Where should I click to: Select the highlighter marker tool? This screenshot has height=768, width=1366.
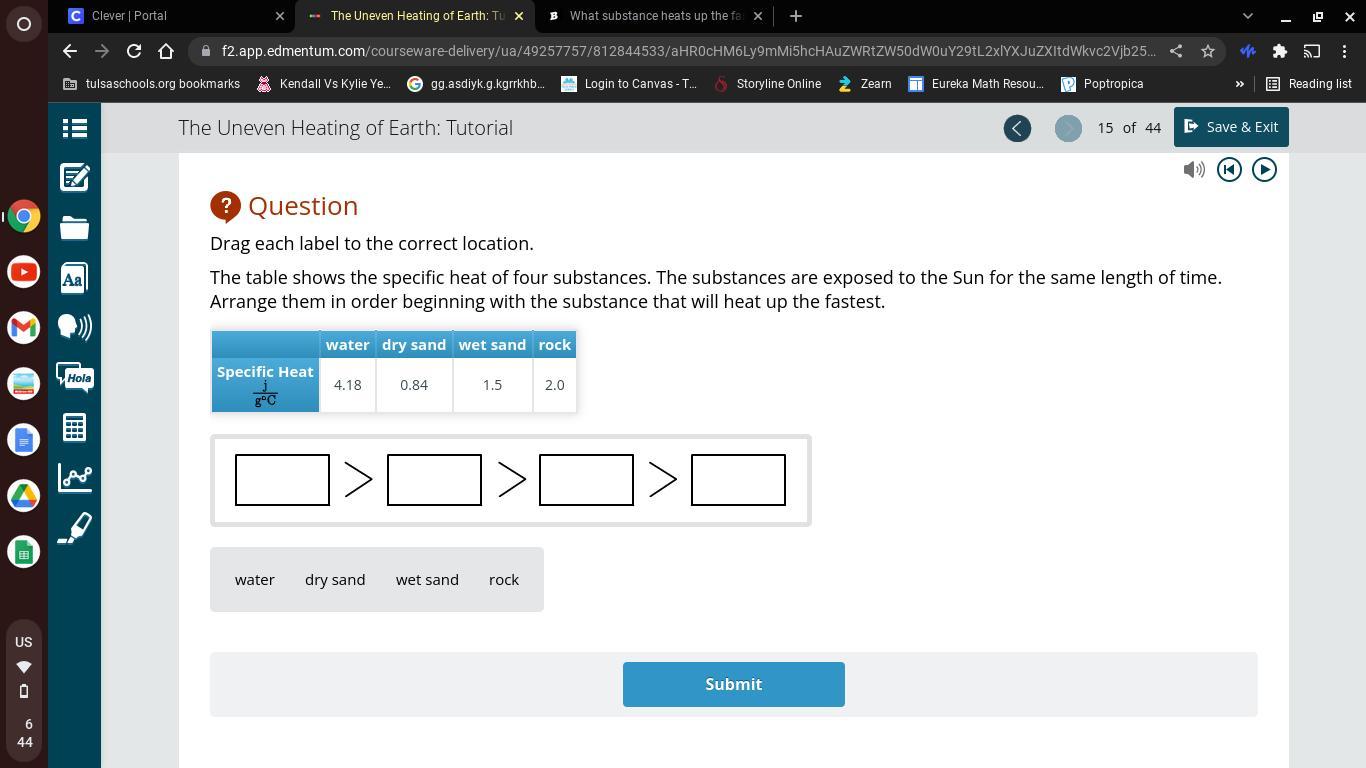coord(75,528)
